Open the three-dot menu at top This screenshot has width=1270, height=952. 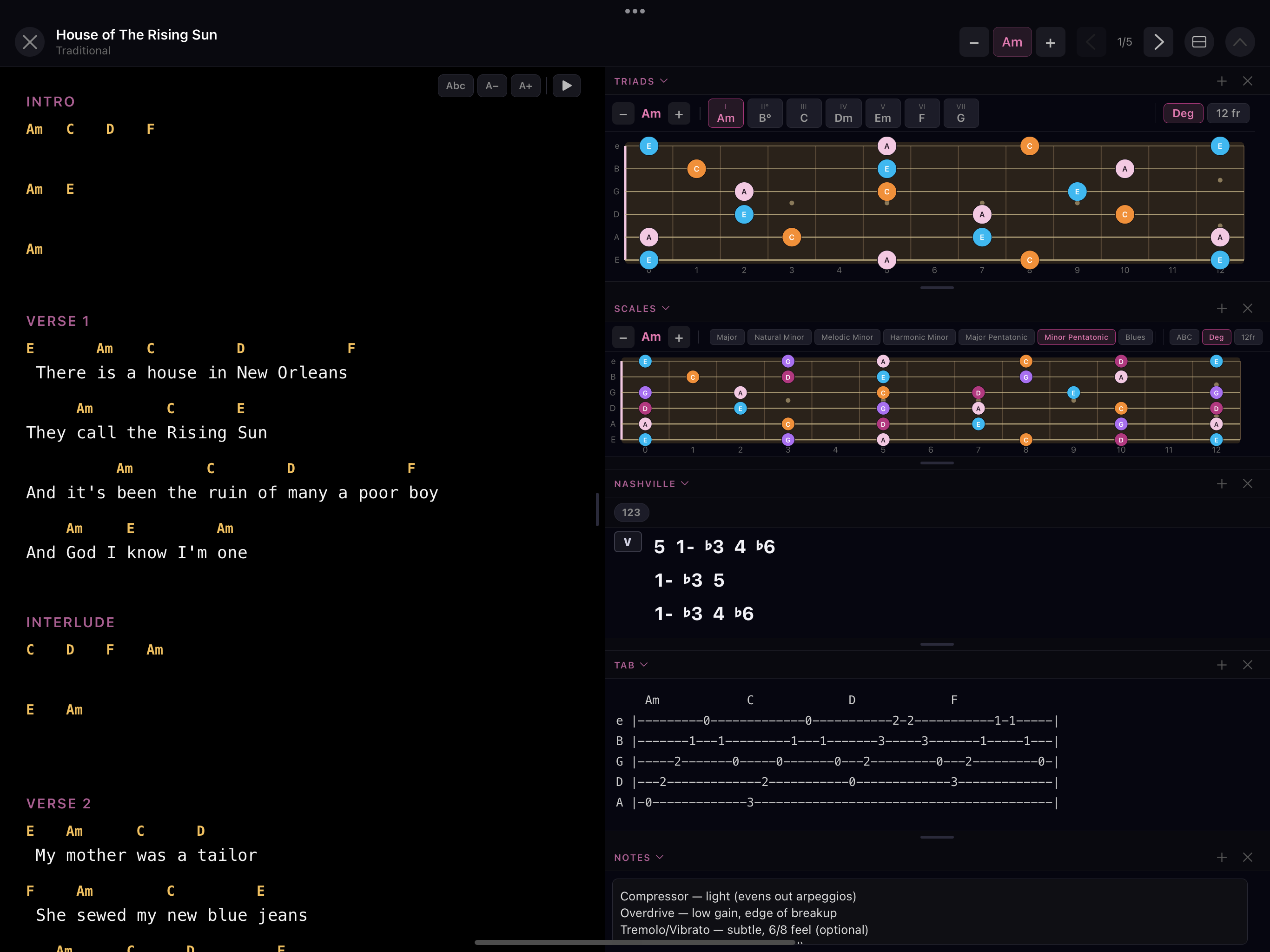(x=635, y=11)
